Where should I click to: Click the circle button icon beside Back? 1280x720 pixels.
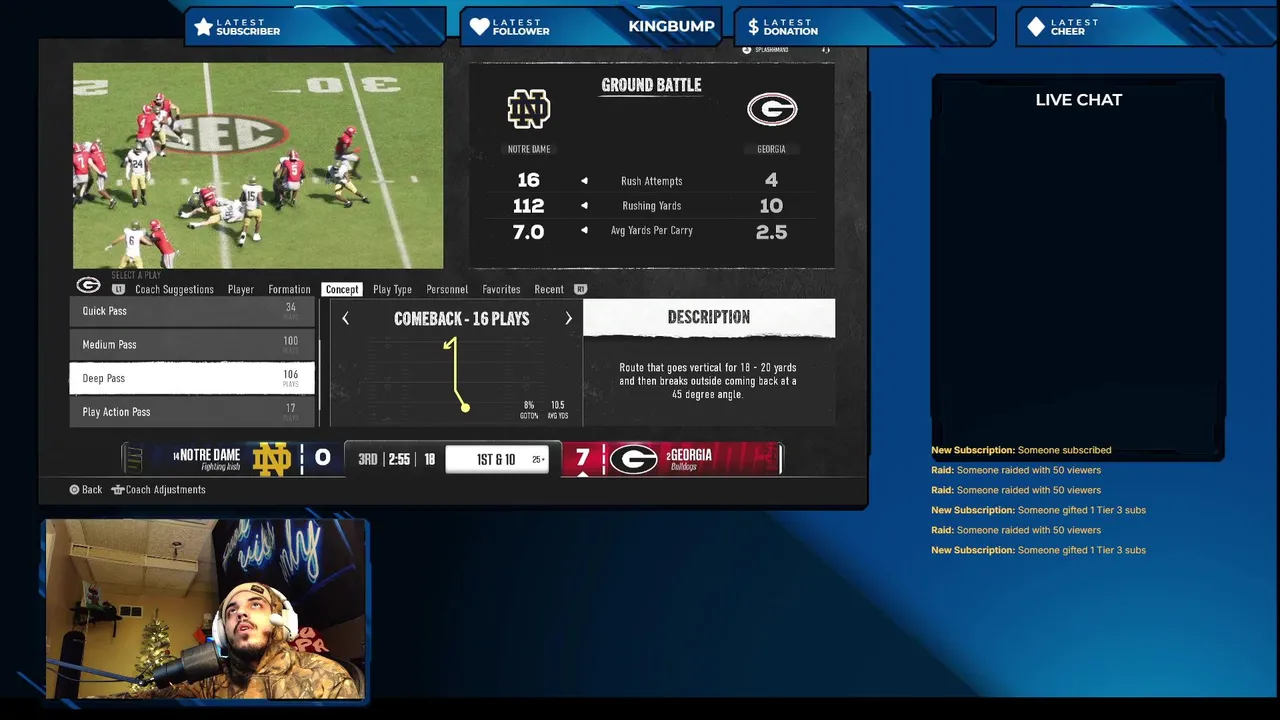tap(74, 490)
